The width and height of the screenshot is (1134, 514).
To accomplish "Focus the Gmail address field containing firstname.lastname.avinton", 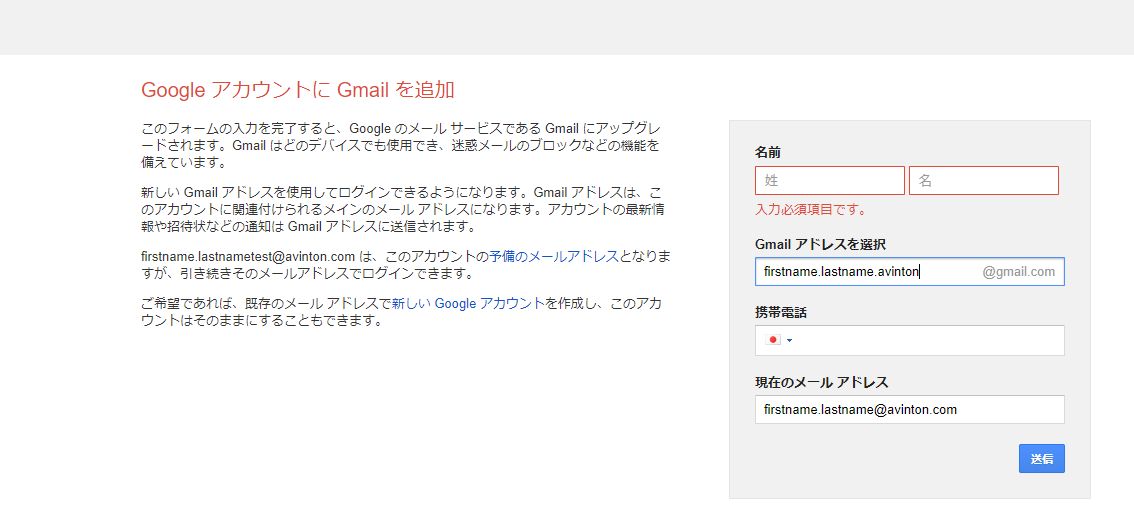I will (910, 272).
